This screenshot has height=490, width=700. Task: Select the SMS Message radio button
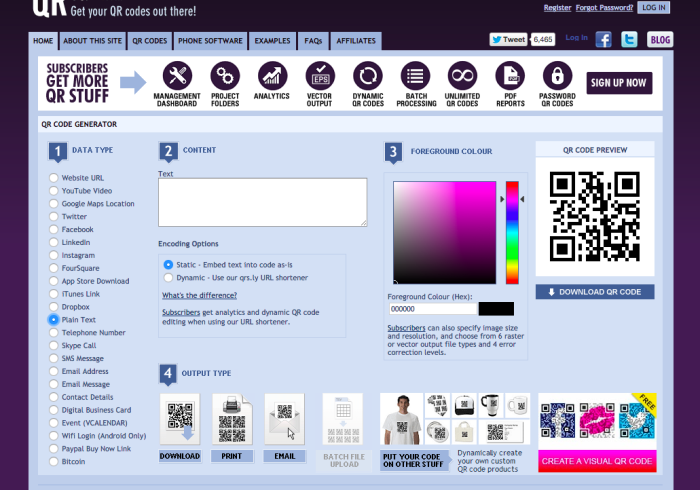click(x=54, y=358)
